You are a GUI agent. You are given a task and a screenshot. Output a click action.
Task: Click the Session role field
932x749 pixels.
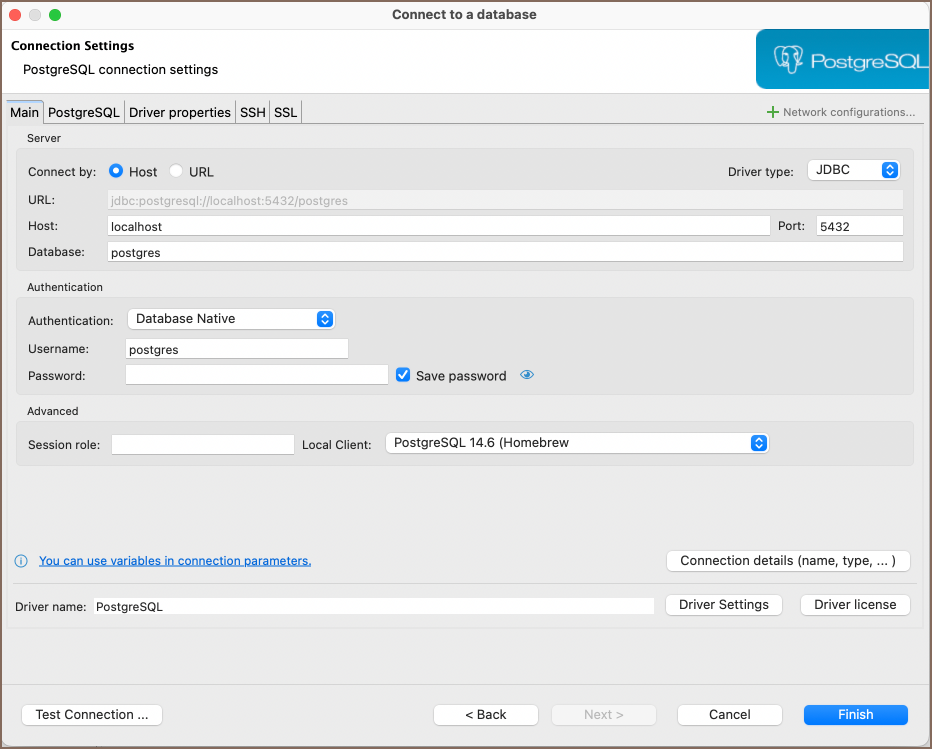coord(203,445)
